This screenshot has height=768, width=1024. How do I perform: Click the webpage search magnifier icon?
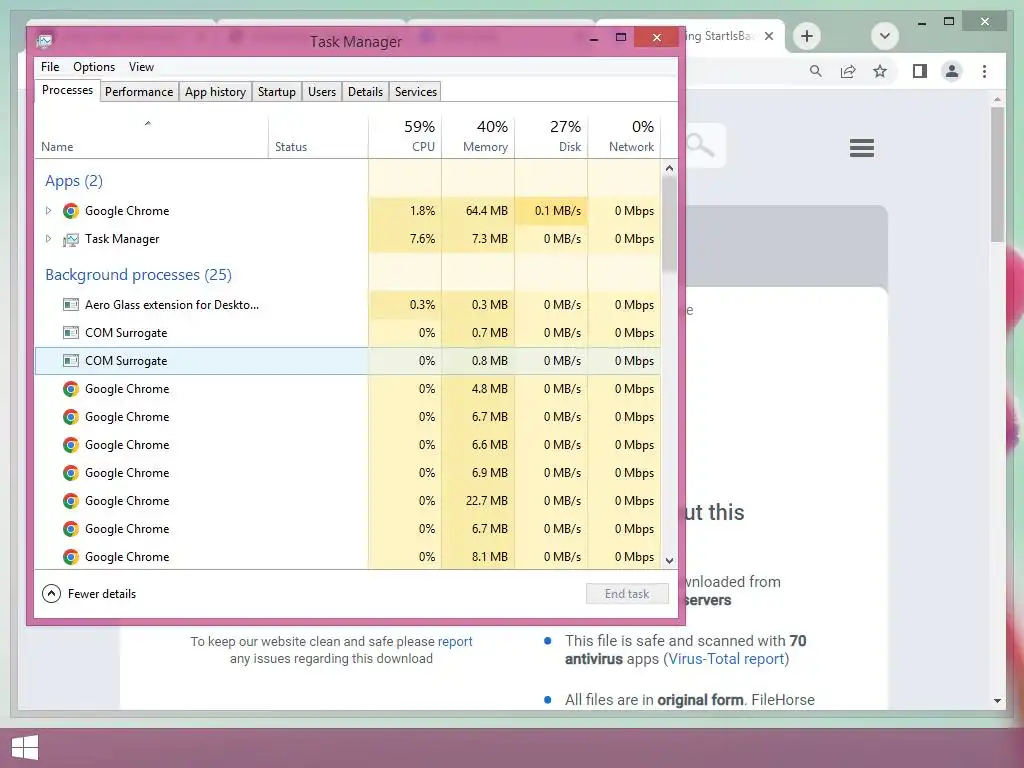[701, 146]
